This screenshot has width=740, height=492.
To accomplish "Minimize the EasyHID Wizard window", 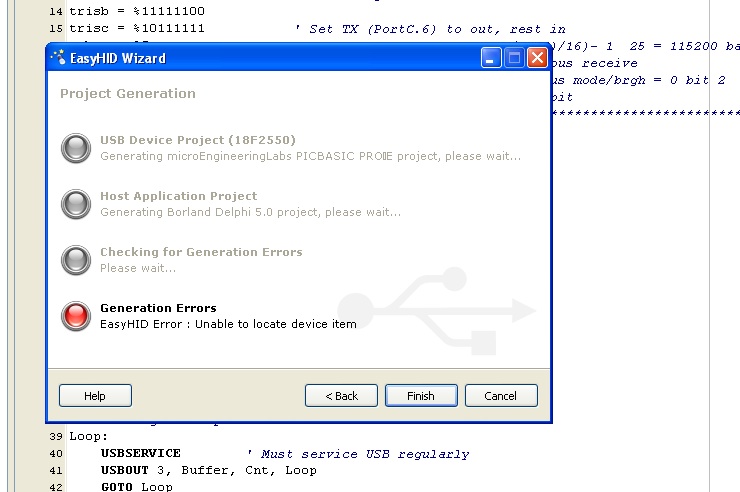I will coord(491,58).
